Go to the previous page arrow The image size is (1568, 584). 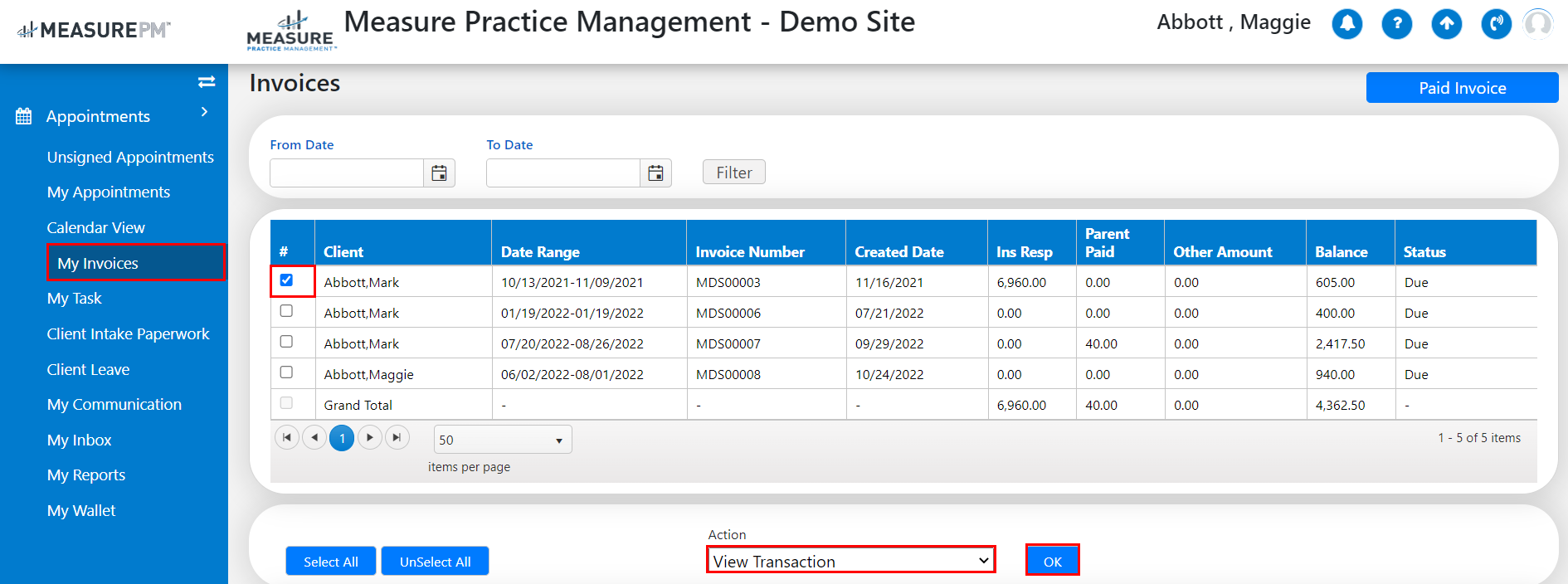pyautogui.click(x=314, y=437)
